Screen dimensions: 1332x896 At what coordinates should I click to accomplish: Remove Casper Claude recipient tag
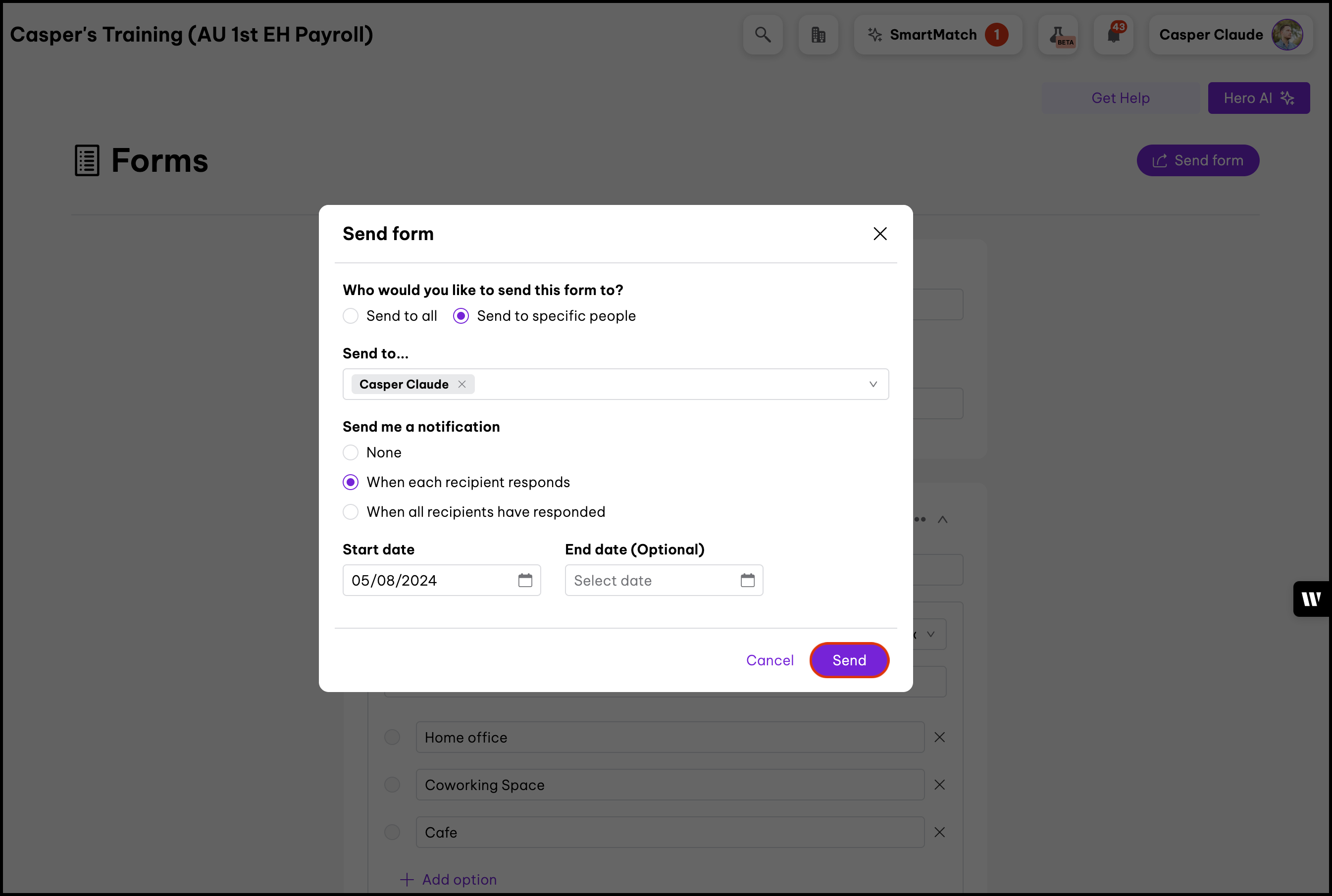(461, 385)
